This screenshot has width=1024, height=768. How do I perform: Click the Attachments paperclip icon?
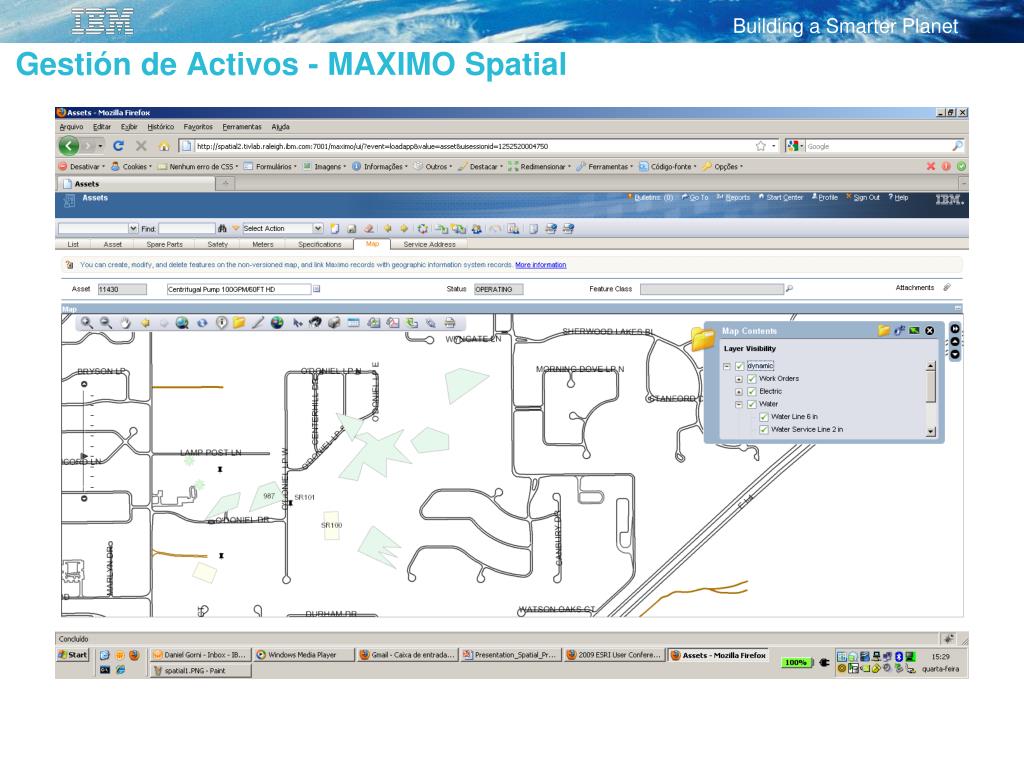pyautogui.click(x=947, y=287)
